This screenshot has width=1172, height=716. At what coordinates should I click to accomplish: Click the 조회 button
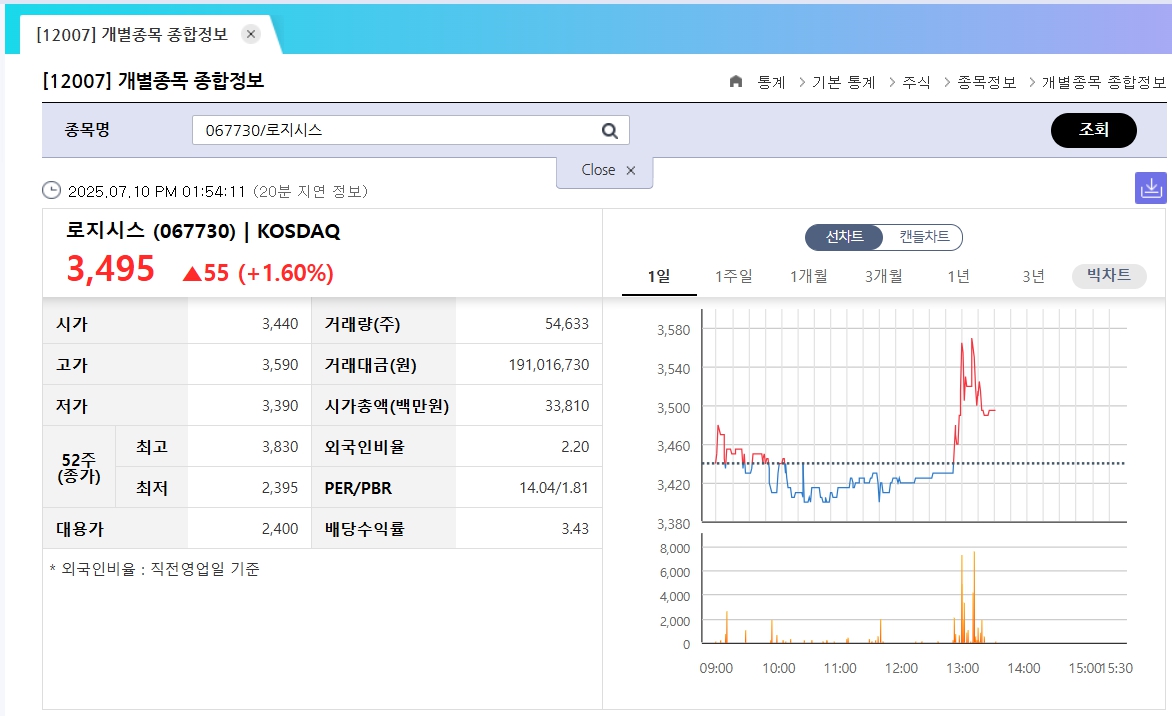click(x=1094, y=130)
